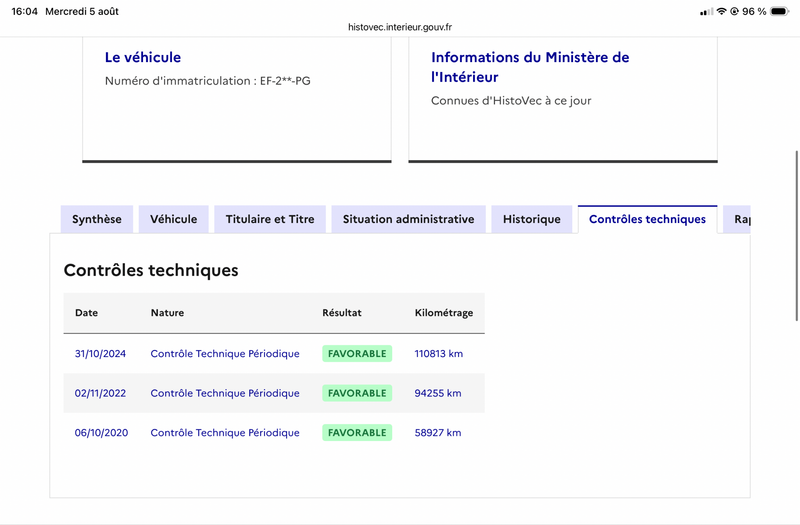
Task: Select the date 31/10/2024
Action: click(x=101, y=354)
